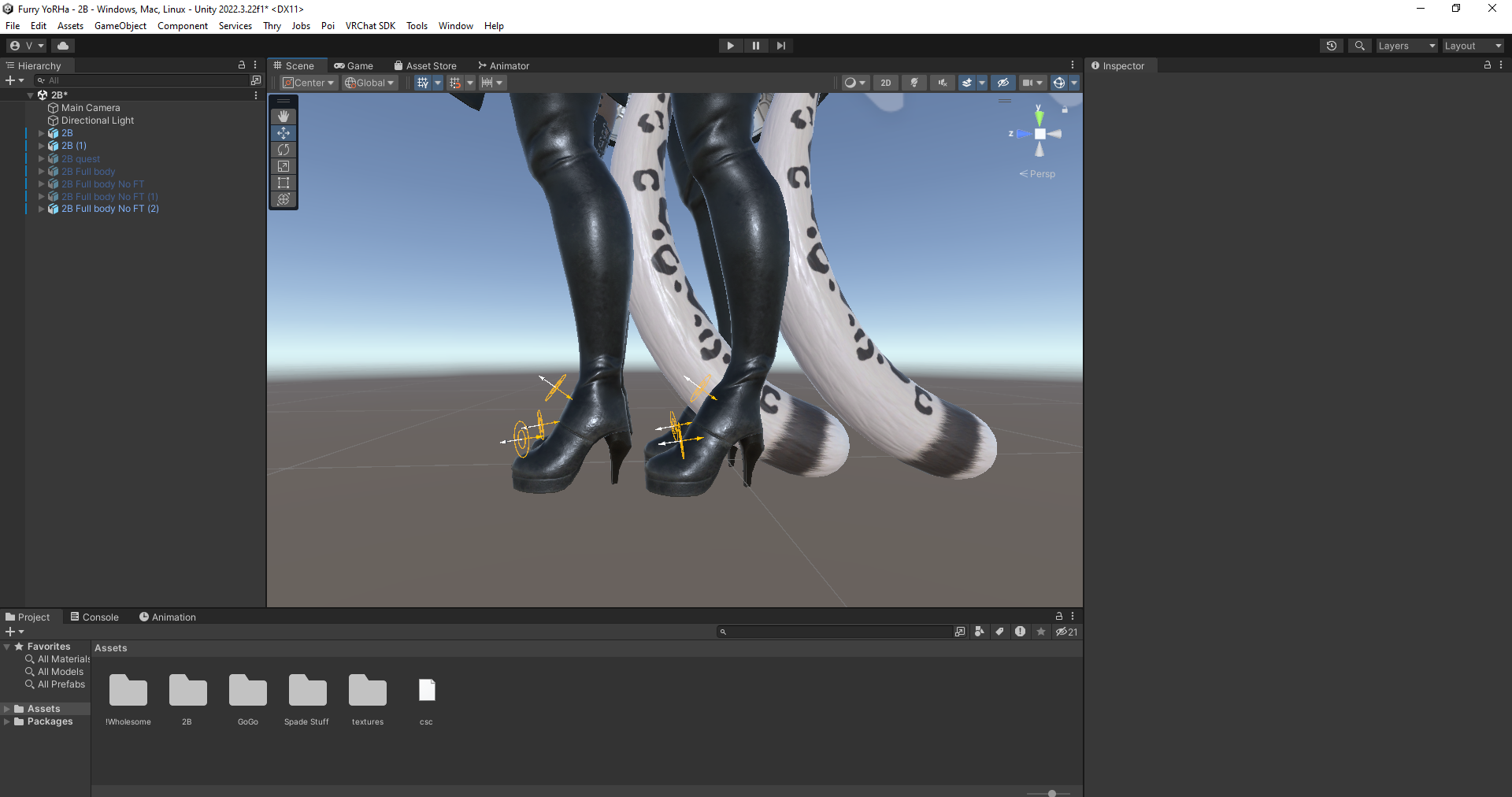
Task: Open the Layers dropdown
Action: [1406, 46]
